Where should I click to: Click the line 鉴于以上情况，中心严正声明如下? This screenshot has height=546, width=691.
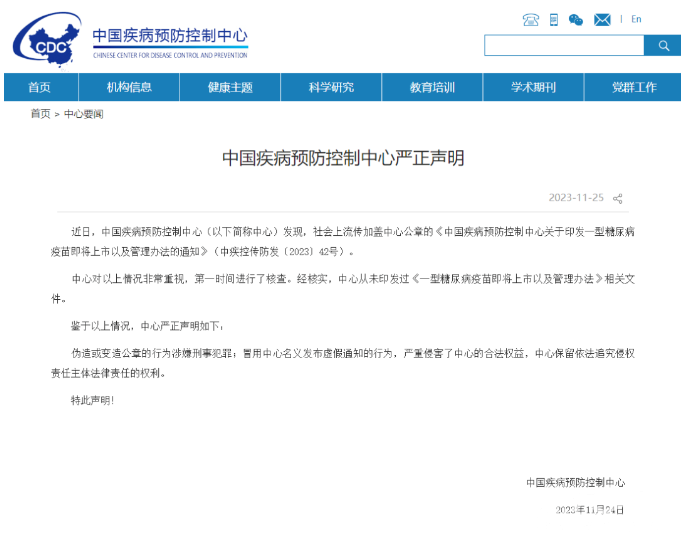[x=147, y=326]
